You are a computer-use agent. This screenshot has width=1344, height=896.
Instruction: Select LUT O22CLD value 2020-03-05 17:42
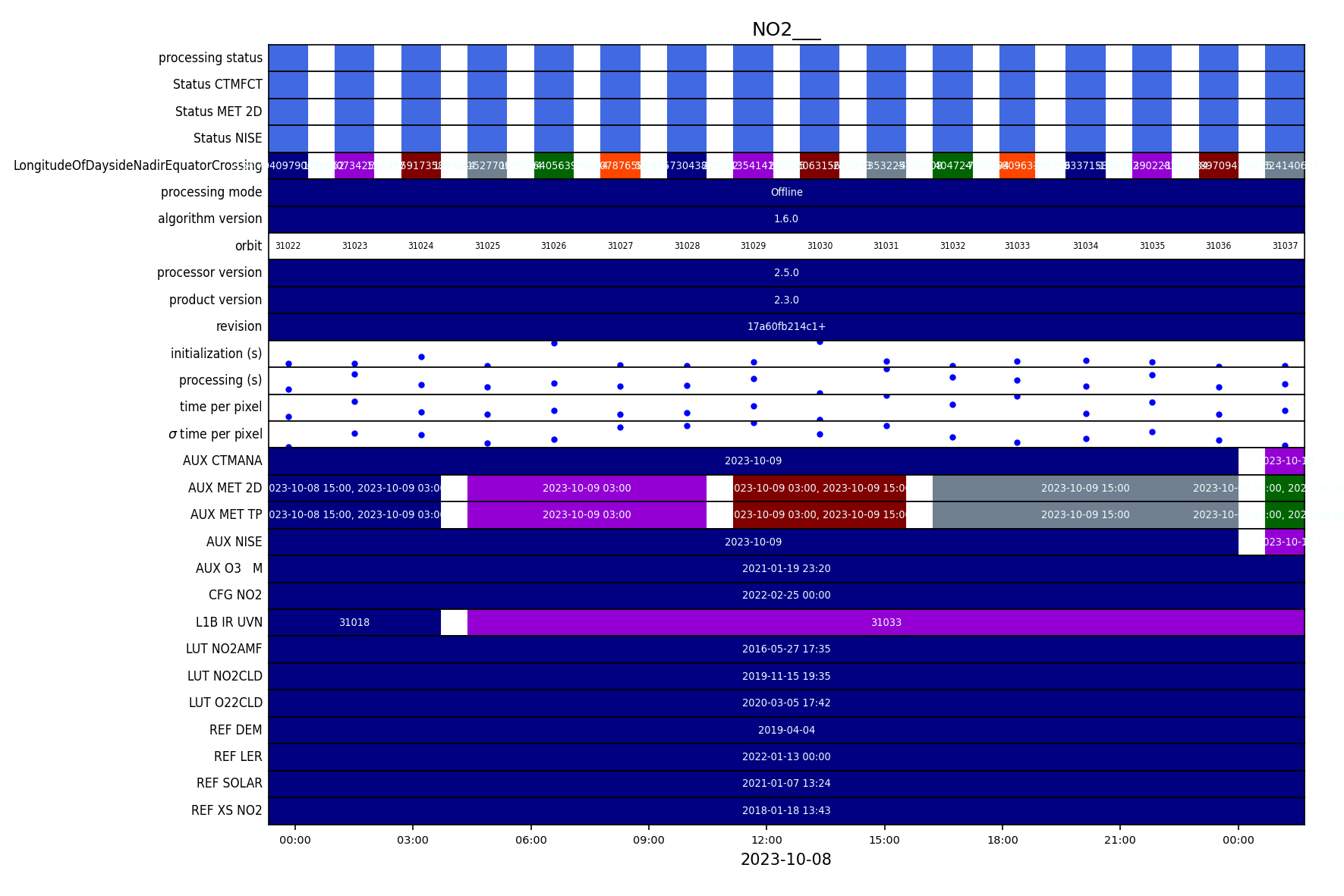pyautogui.click(x=786, y=703)
